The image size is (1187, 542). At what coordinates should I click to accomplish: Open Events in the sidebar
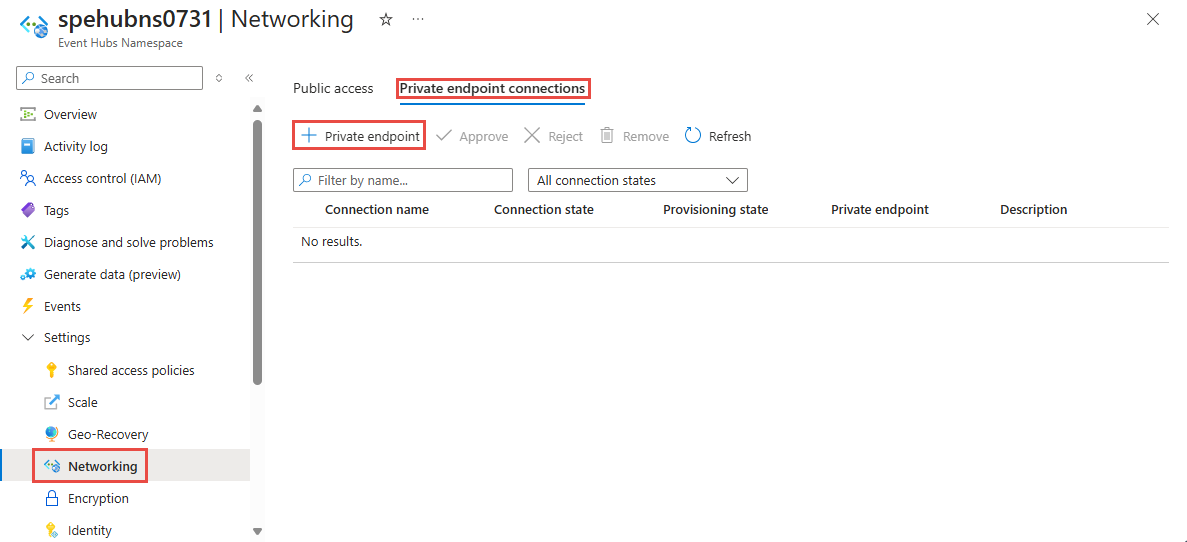point(62,306)
